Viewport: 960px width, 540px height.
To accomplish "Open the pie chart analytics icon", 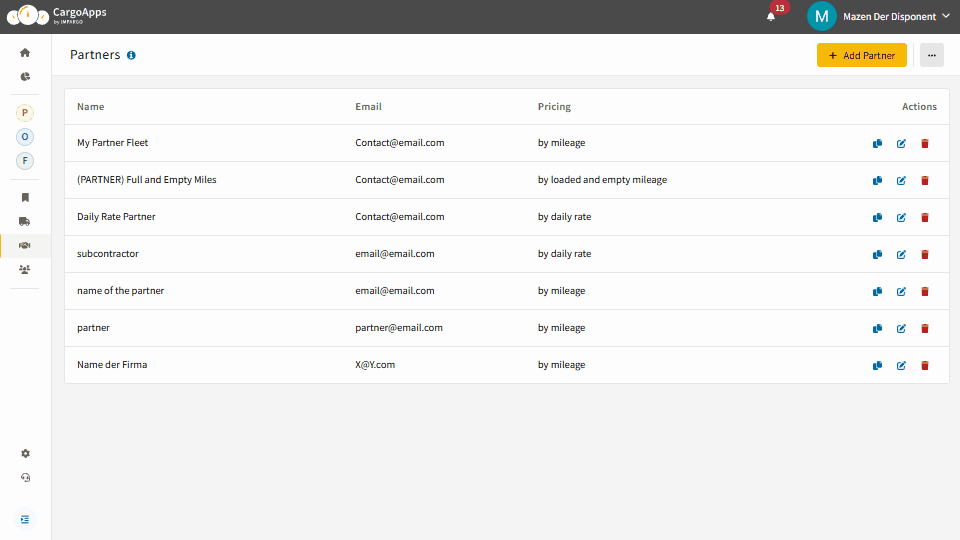I will click(x=25, y=76).
